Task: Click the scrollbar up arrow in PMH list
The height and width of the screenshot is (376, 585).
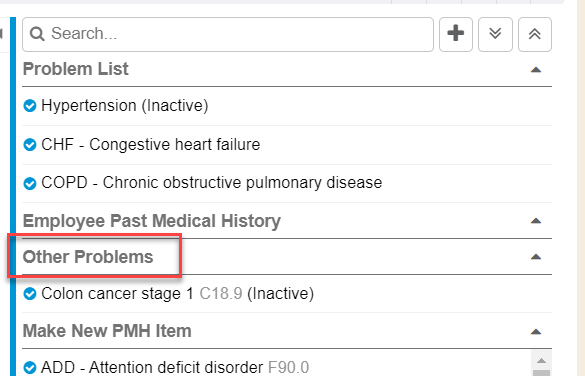Action: point(541,360)
